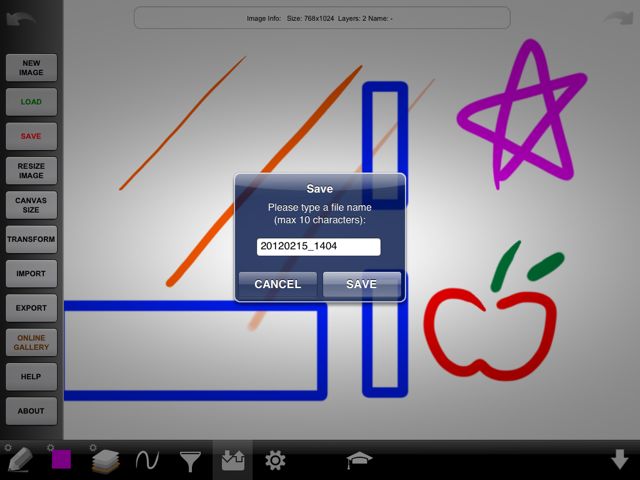Open settings gear icon
640x480 pixels.
click(275, 460)
